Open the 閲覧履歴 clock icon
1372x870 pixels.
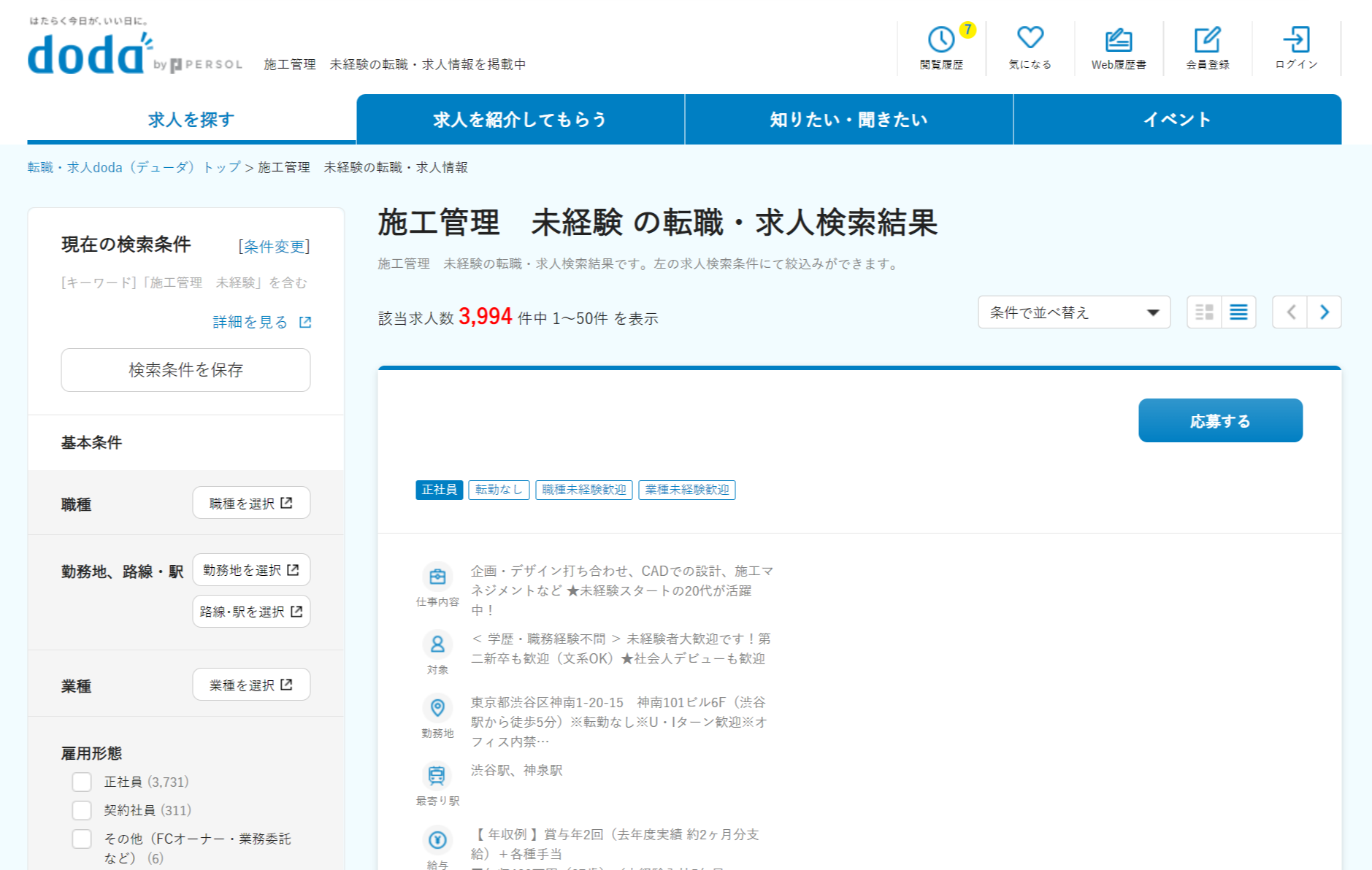940,39
